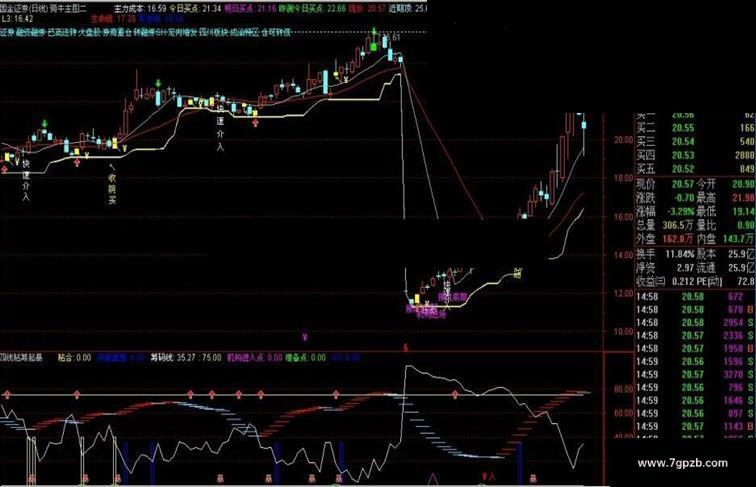Click the red up arrow at the chart's far left edge

pos(4,169)
